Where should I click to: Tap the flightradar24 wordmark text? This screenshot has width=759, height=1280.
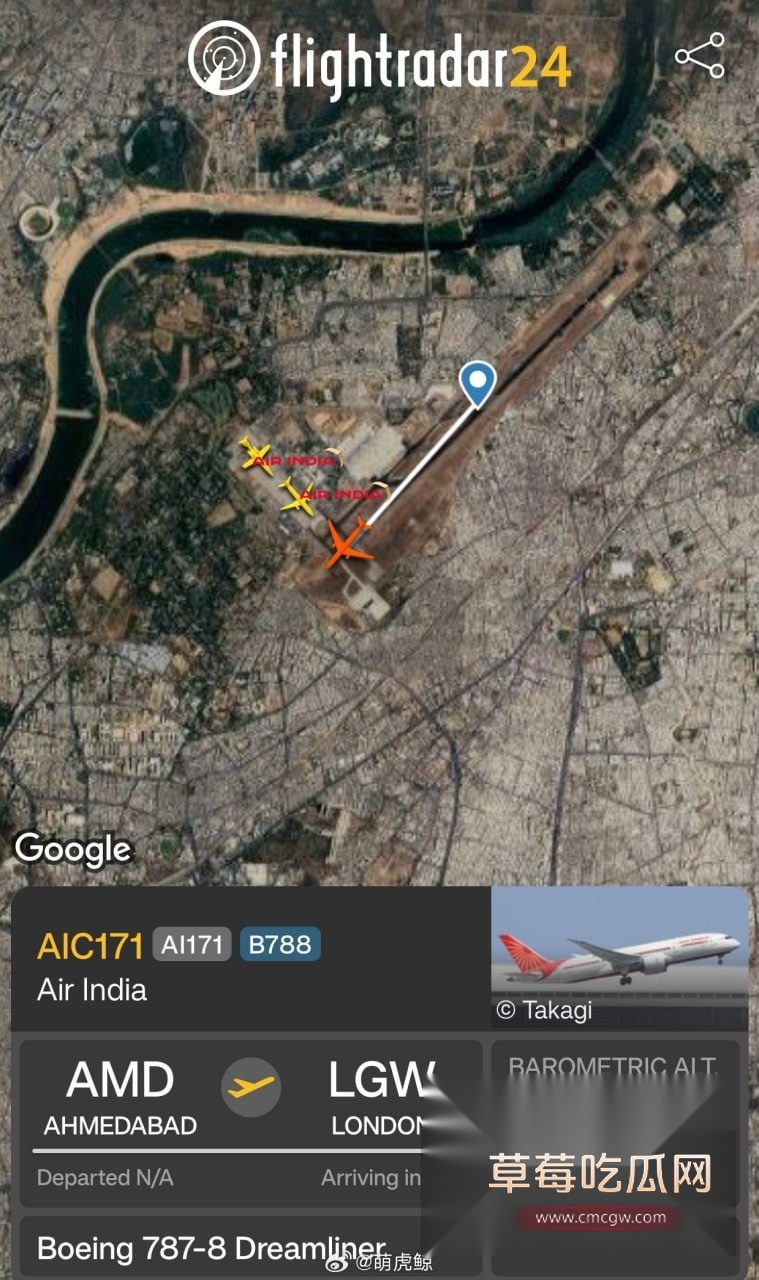(x=421, y=65)
